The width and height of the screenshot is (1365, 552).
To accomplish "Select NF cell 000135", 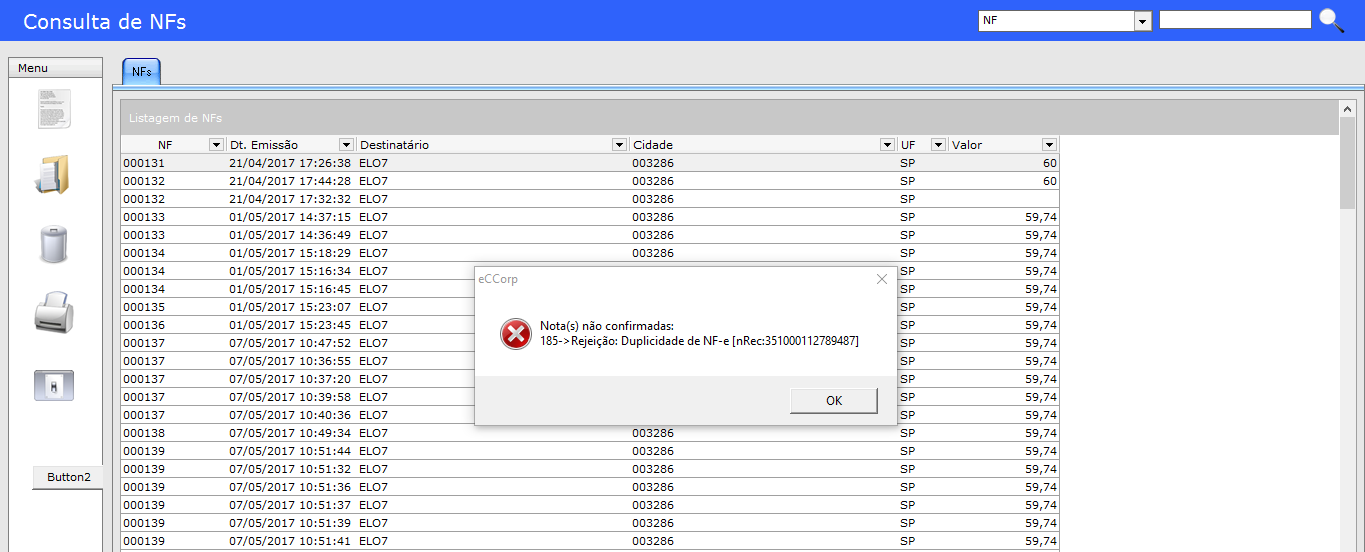I will pyautogui.click(x=174, y=307).
